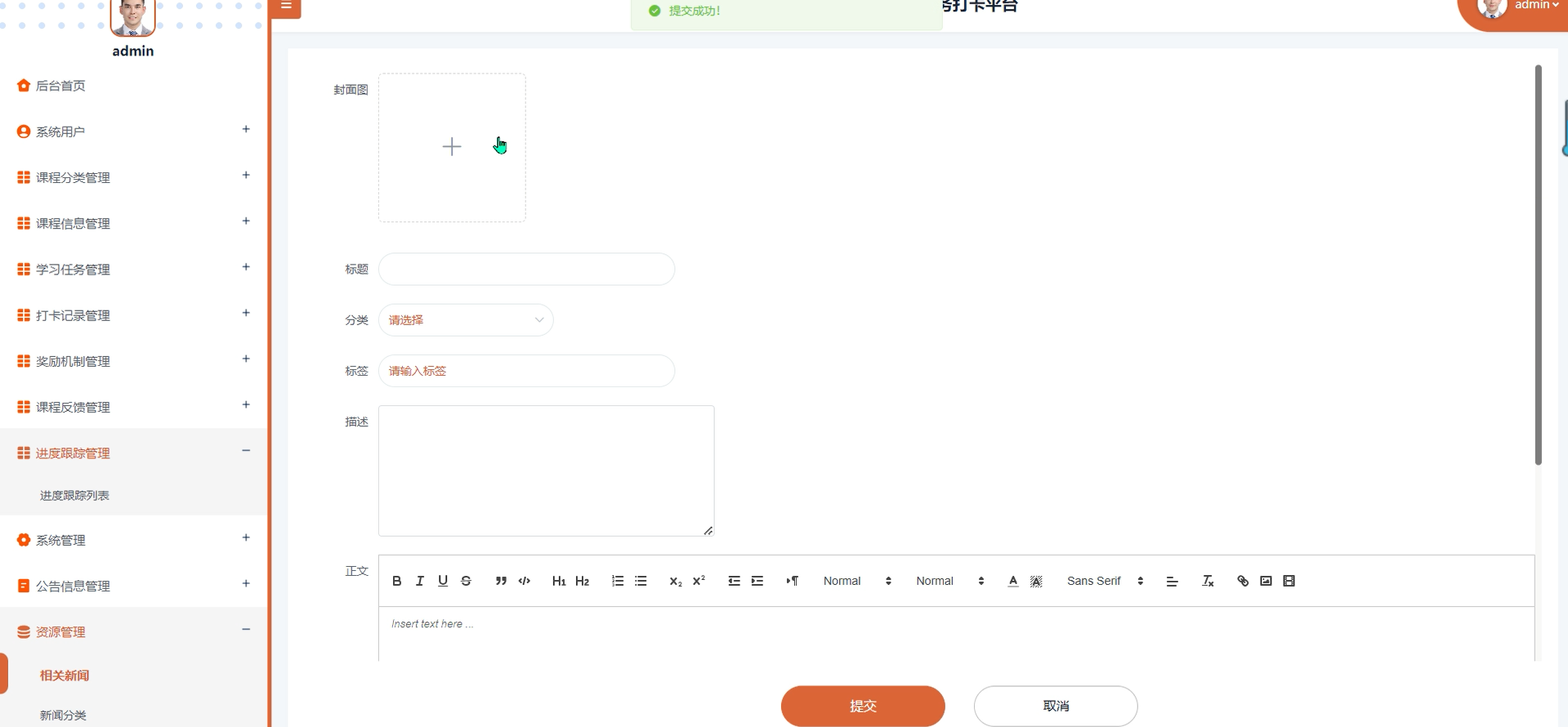Cancel the form with 取消
The width and height of the screenshot is (1568, 727).
pyautogui.click(x=1056, y=706)
